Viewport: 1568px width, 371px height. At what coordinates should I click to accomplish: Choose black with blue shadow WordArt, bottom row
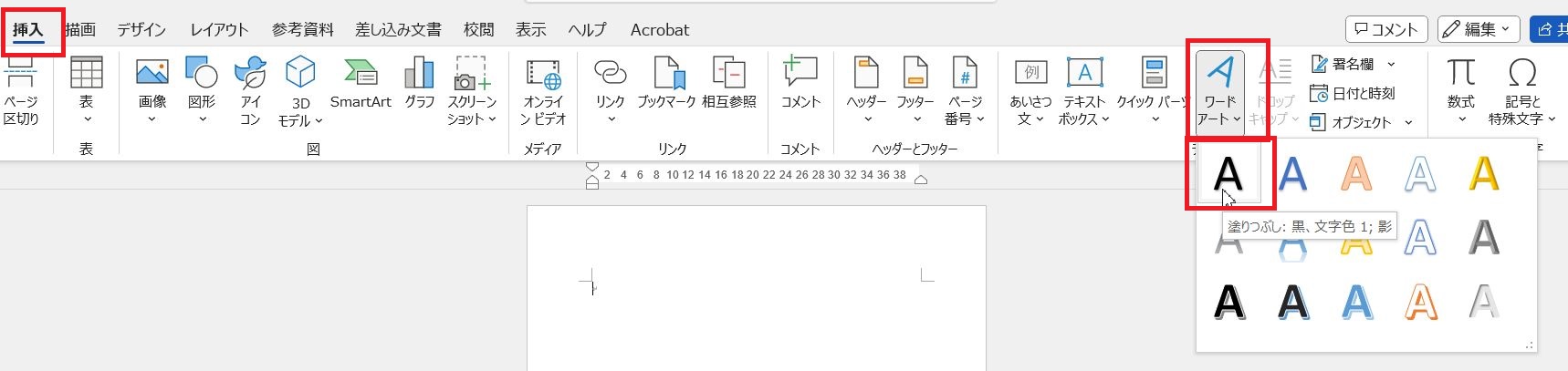1292,302
